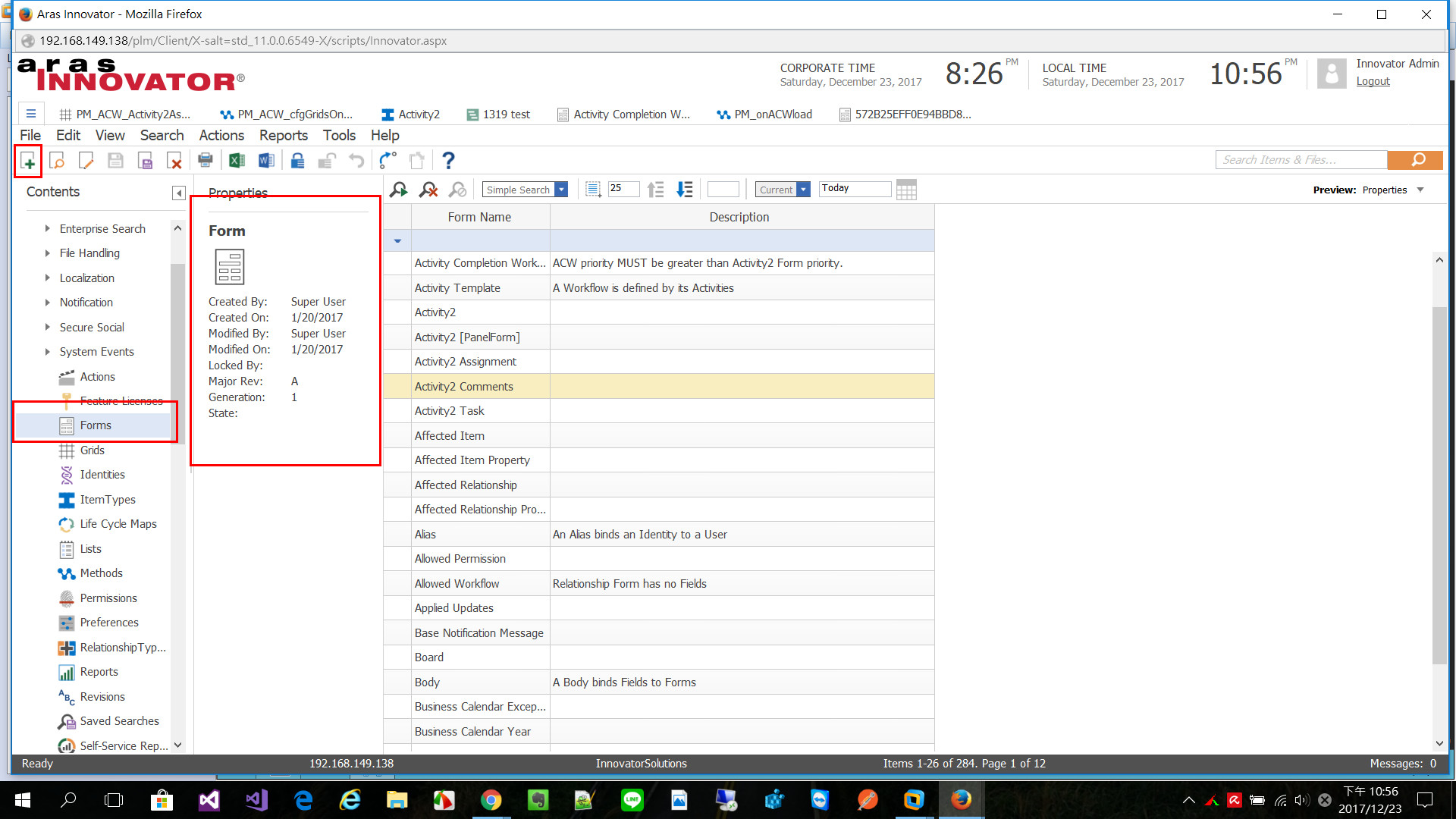Image resolution: width=1456 pixels, height=819 pixels.
Task: Click the Logout link
Action: point(1373,81)
